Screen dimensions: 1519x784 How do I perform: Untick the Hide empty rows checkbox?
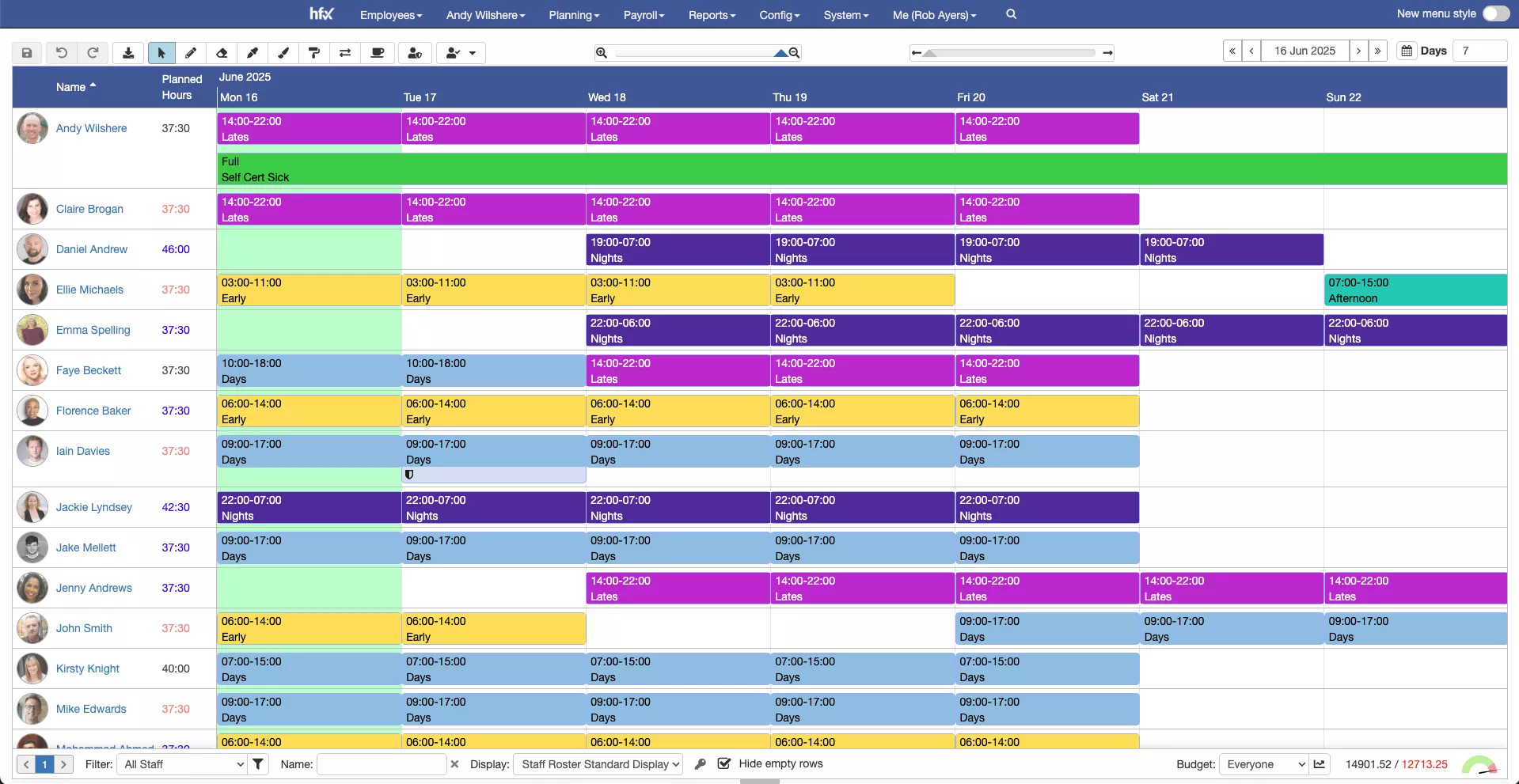(x=723, y=763)
